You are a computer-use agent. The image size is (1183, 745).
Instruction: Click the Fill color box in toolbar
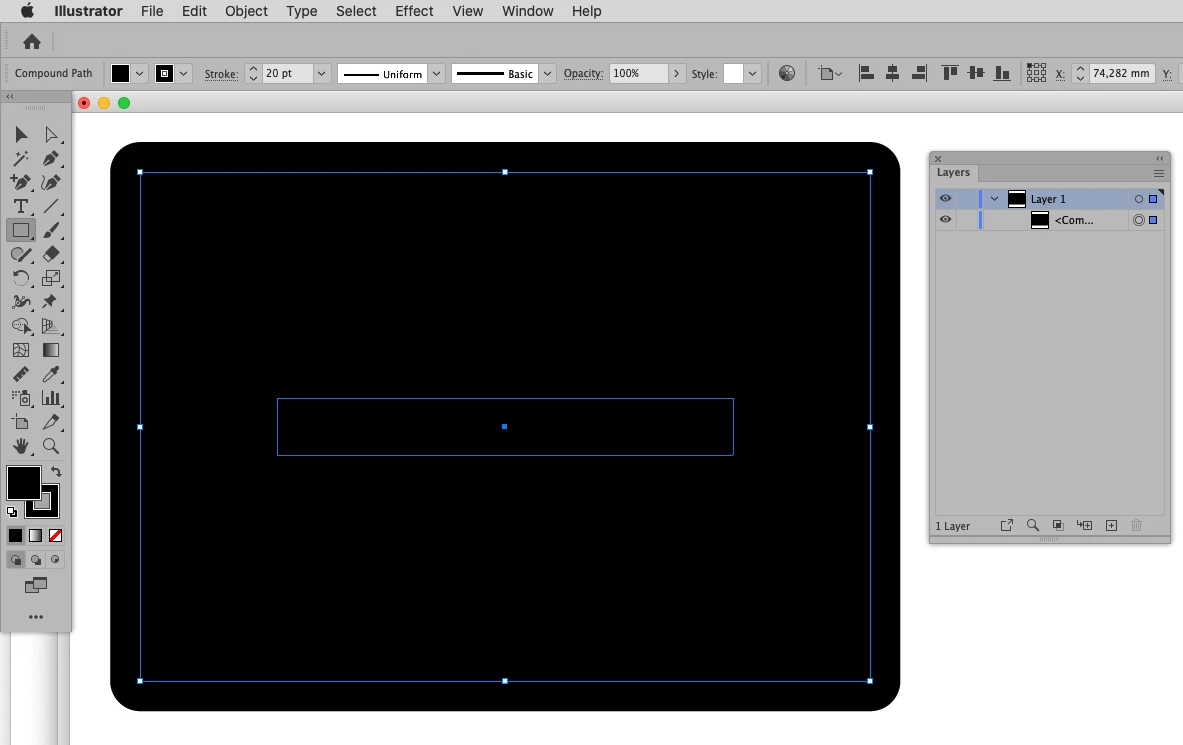23,483
